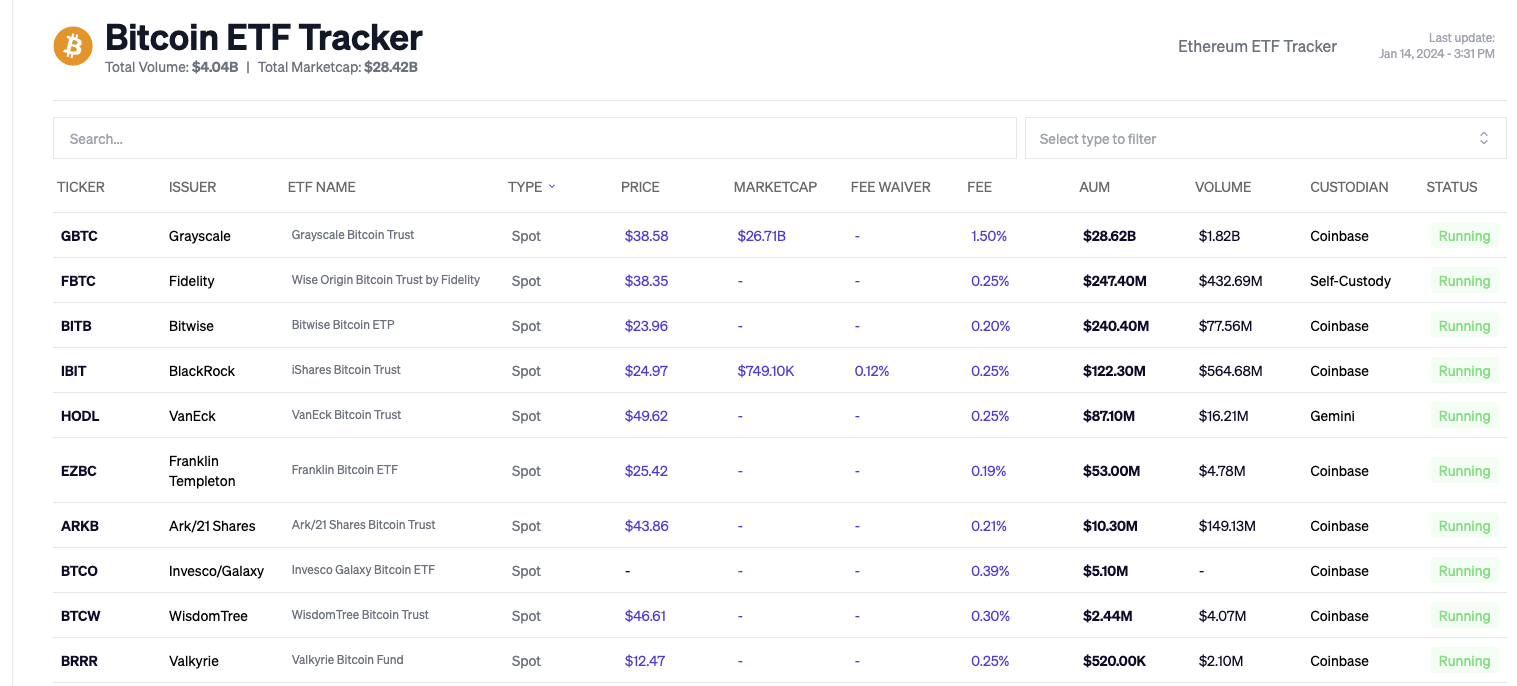Click the HODL price $49.62
The width and height of the screenshot is (1517, 686).
pyautogui.click(x=646, y=416)
